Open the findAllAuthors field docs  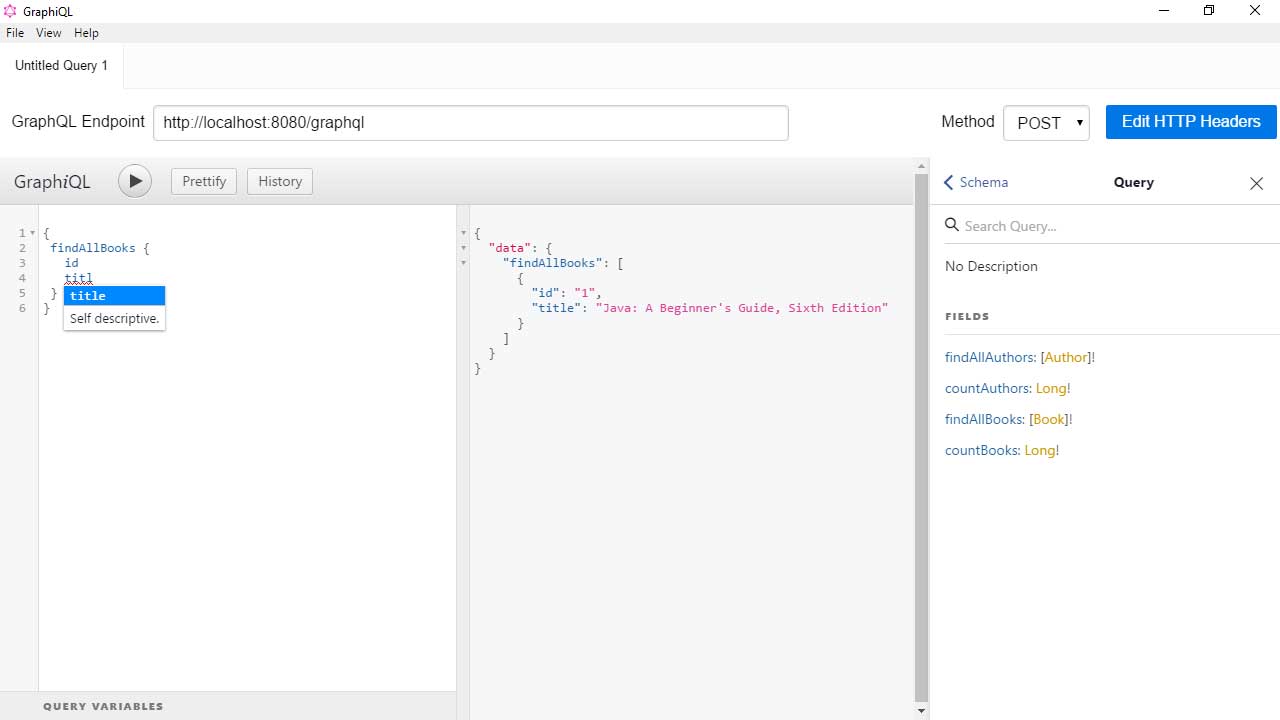point(990,357)
